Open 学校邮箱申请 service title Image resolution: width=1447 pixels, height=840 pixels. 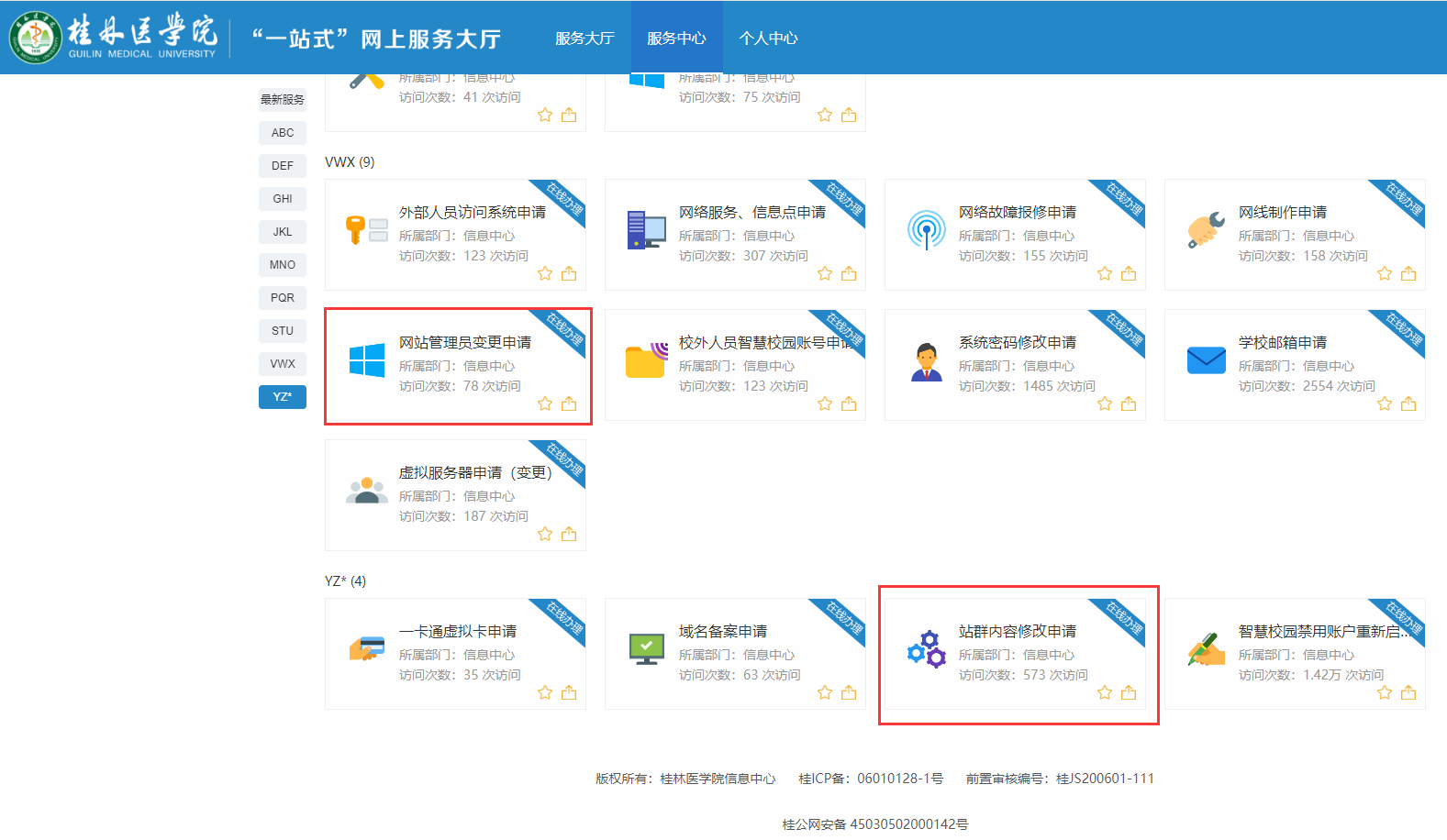coord(1283,342)
